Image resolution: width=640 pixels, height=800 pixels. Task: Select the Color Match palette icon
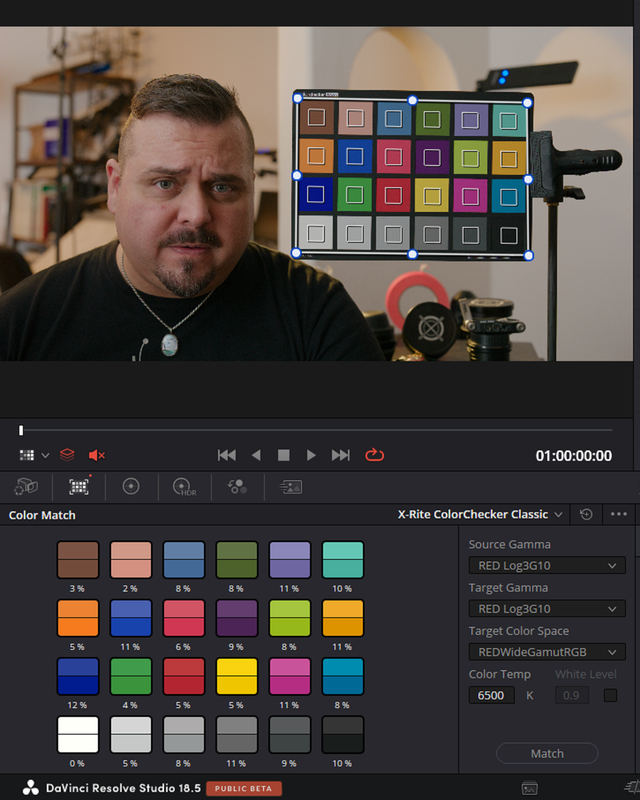pos(79,487)
